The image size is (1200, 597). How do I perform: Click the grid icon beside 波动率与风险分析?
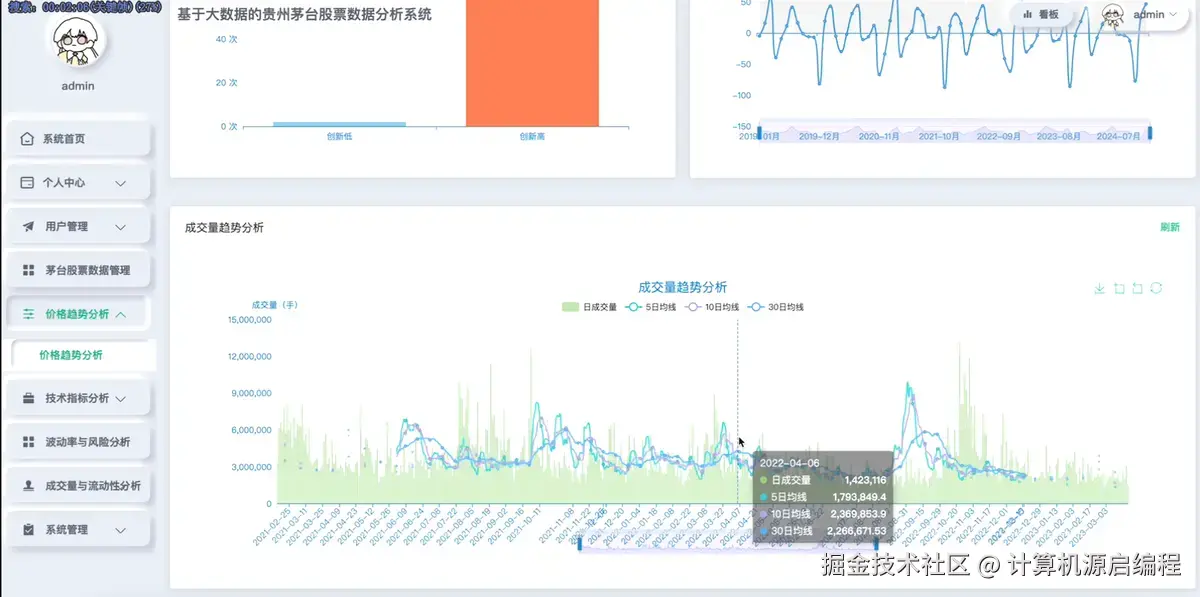[x=27, y=442]
